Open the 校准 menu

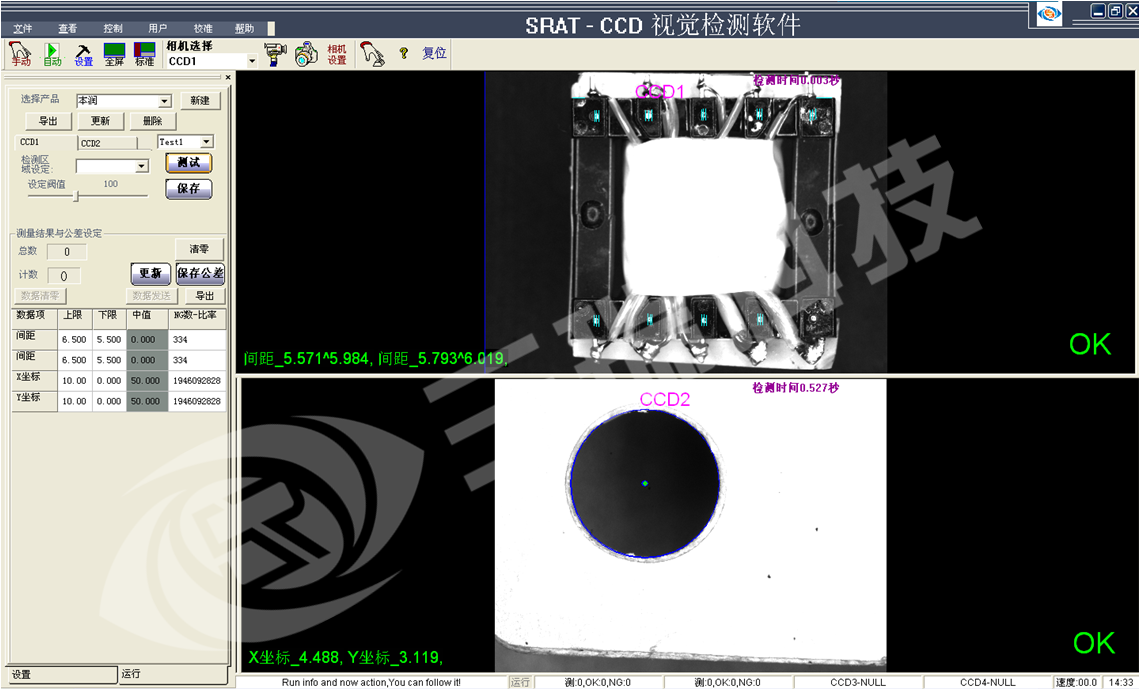[x=203, y=28]
